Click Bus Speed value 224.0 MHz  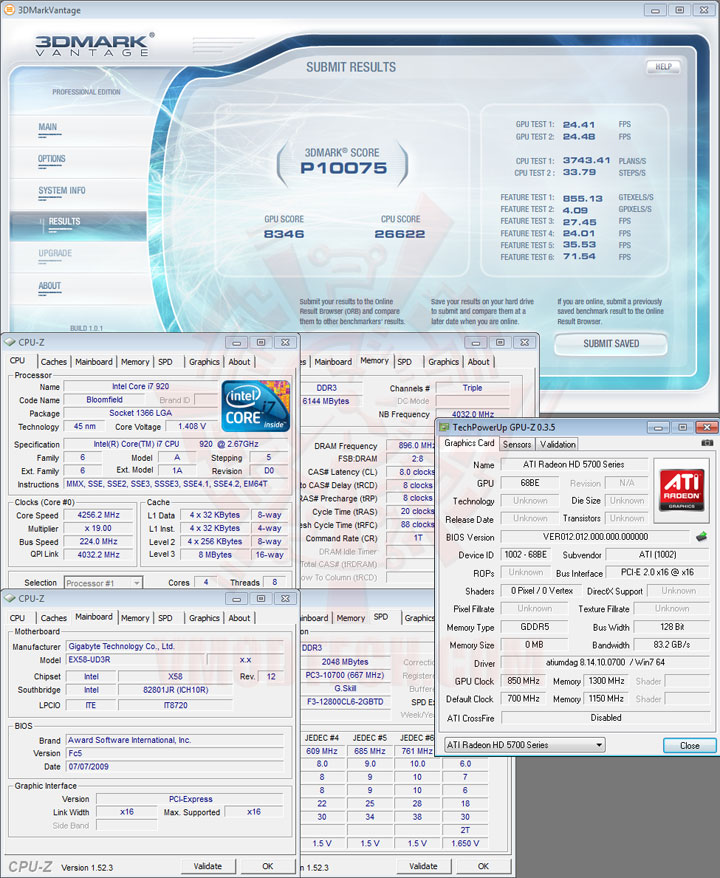click(x=99, y=542)
